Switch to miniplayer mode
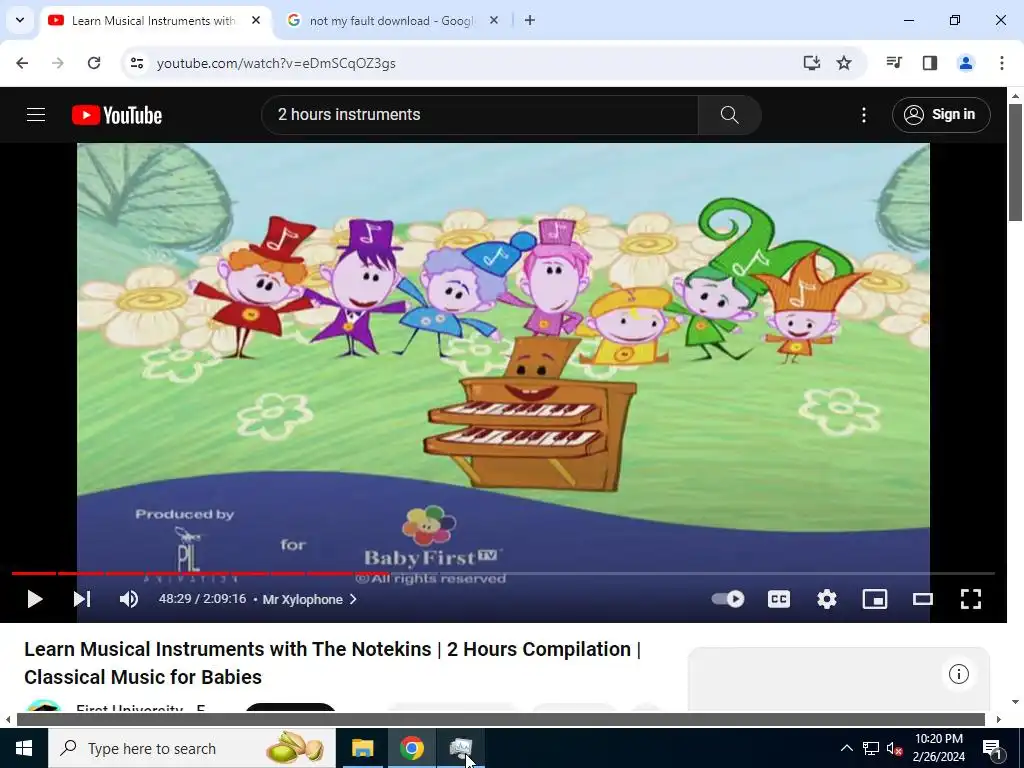 click(x=874, y=599)
